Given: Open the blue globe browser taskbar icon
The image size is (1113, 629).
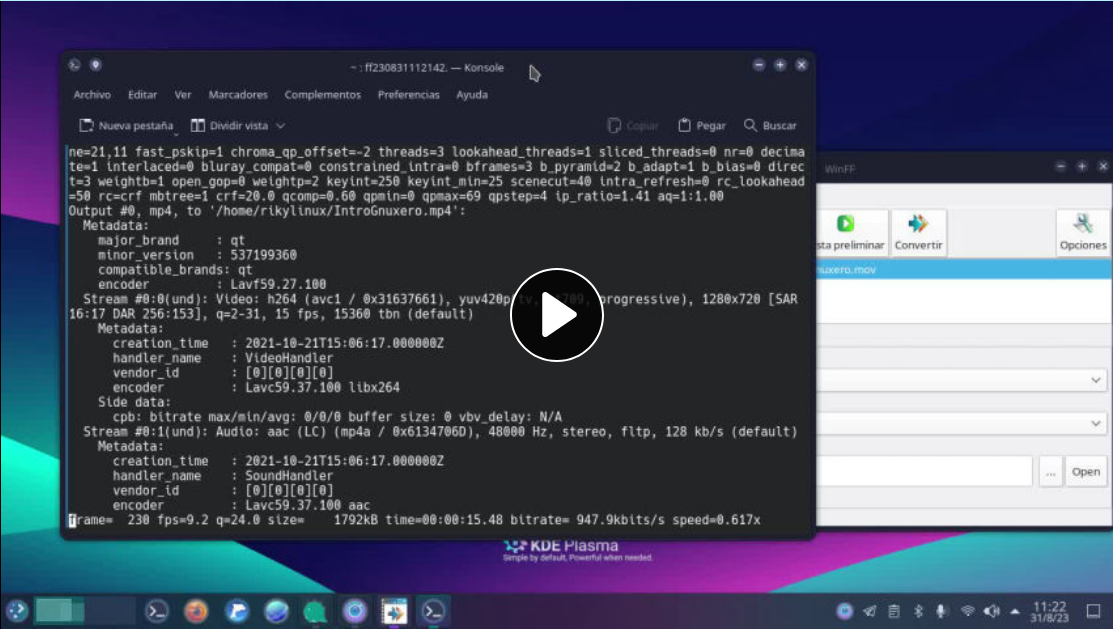Looking at the screenshot, I should point(277,611).
